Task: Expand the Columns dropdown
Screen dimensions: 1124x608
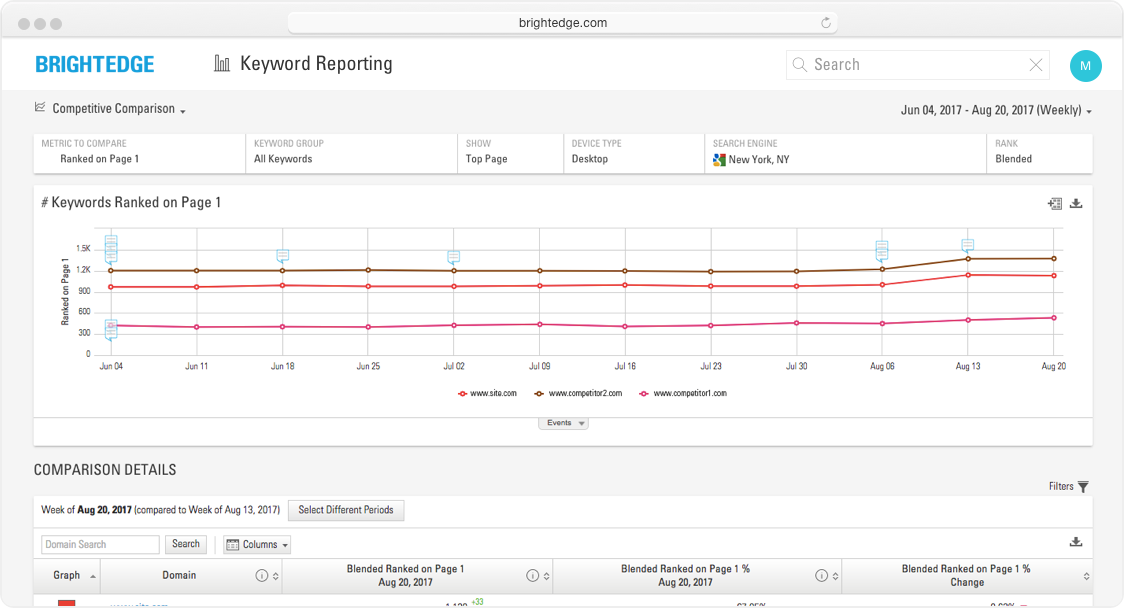Action: pyautogui.click(x=258, y=545)
